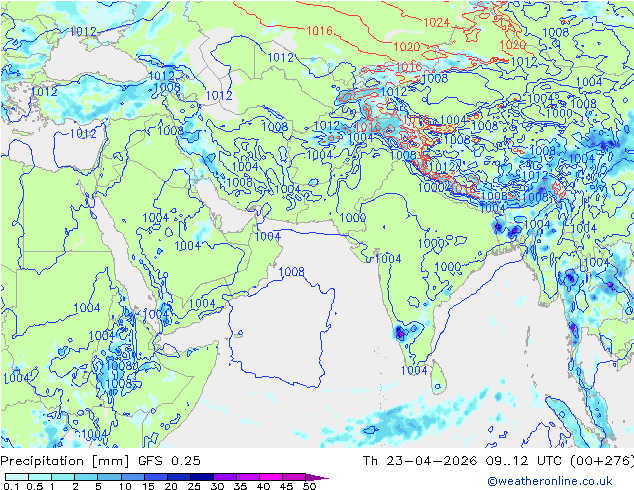Select legend swatch between 0.5 and 1
This screenshot has height=490, width=634.
coord(40,477)
